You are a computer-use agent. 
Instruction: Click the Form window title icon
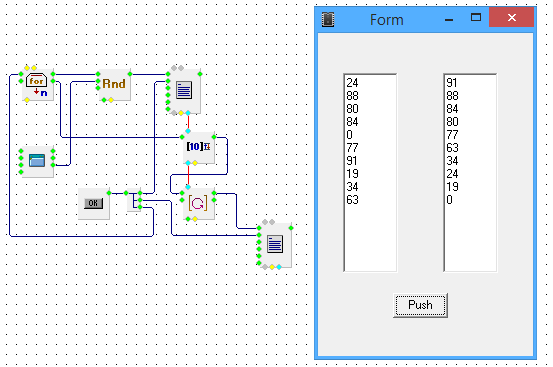coord(328,19)
